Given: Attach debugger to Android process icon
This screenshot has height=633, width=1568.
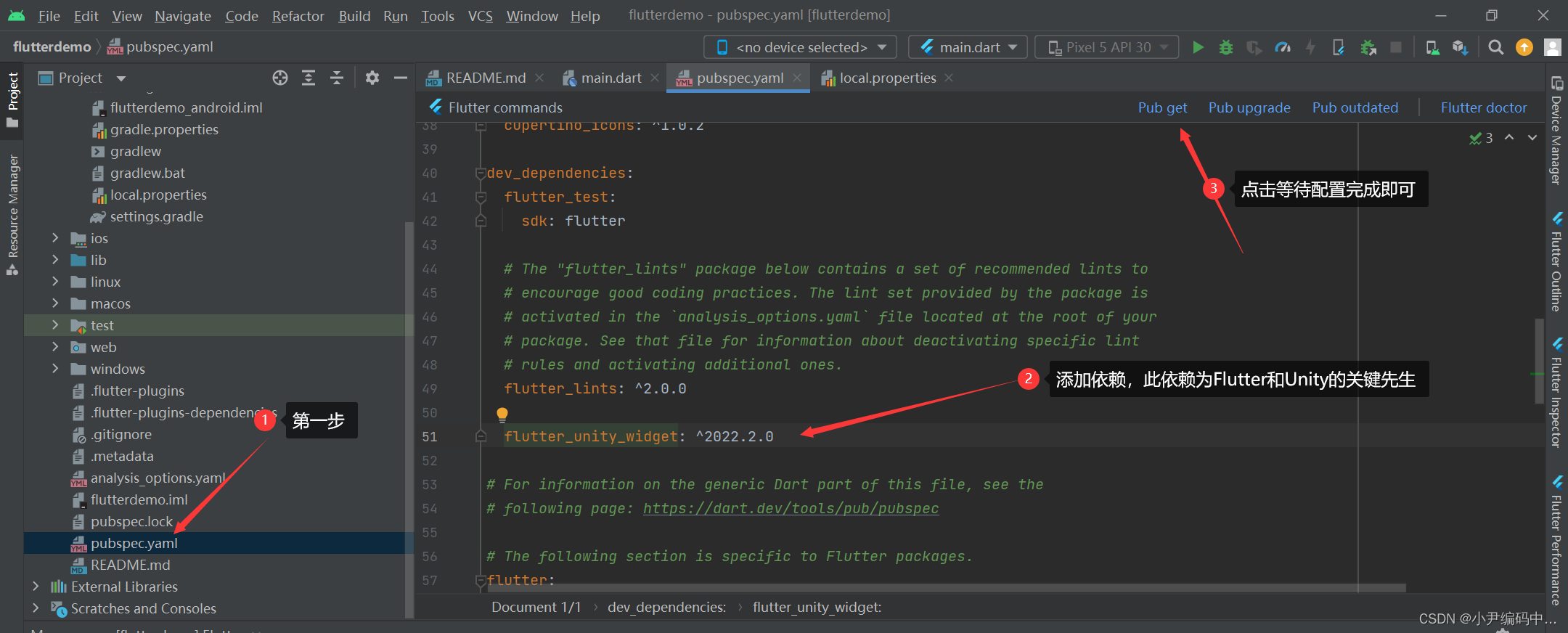Looking at the screenshot, I should pos(1368,47).
